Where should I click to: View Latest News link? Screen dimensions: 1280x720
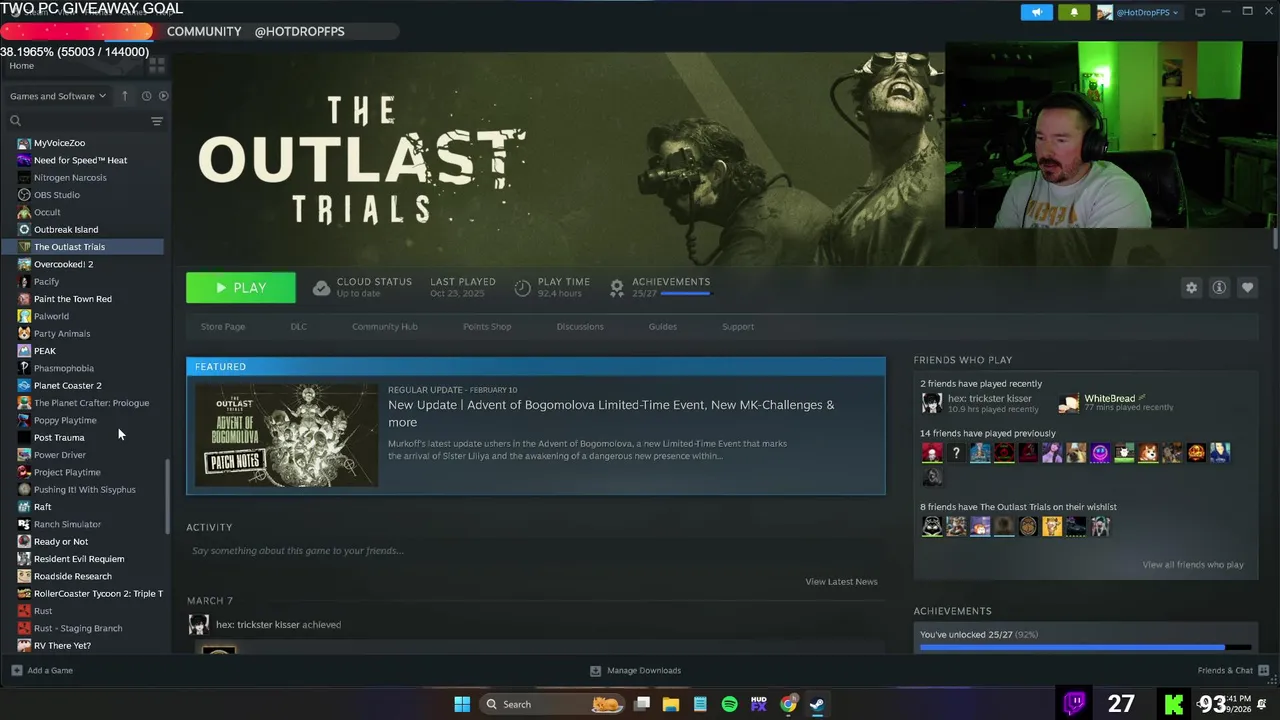841,582
